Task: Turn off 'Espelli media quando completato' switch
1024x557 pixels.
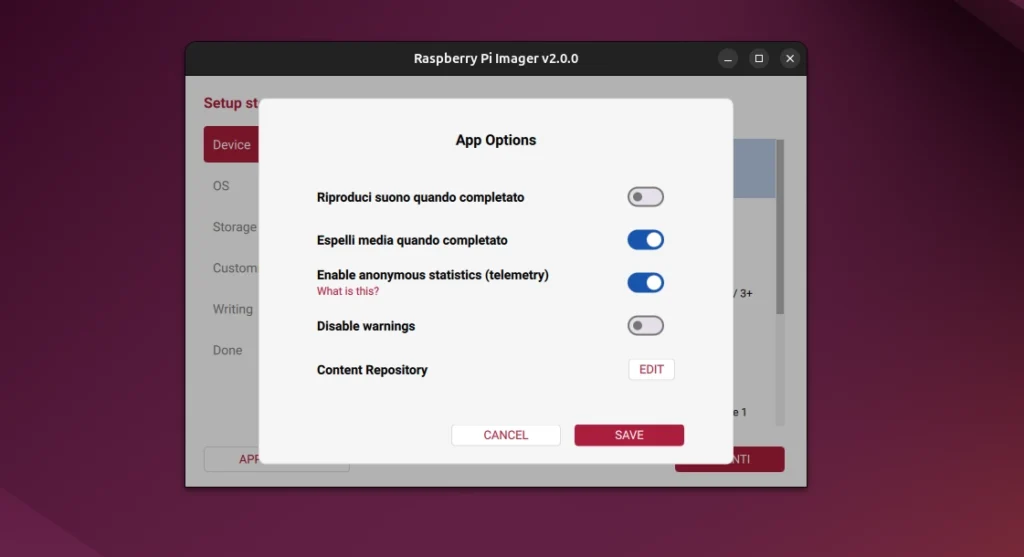Action: coord(645,240)
